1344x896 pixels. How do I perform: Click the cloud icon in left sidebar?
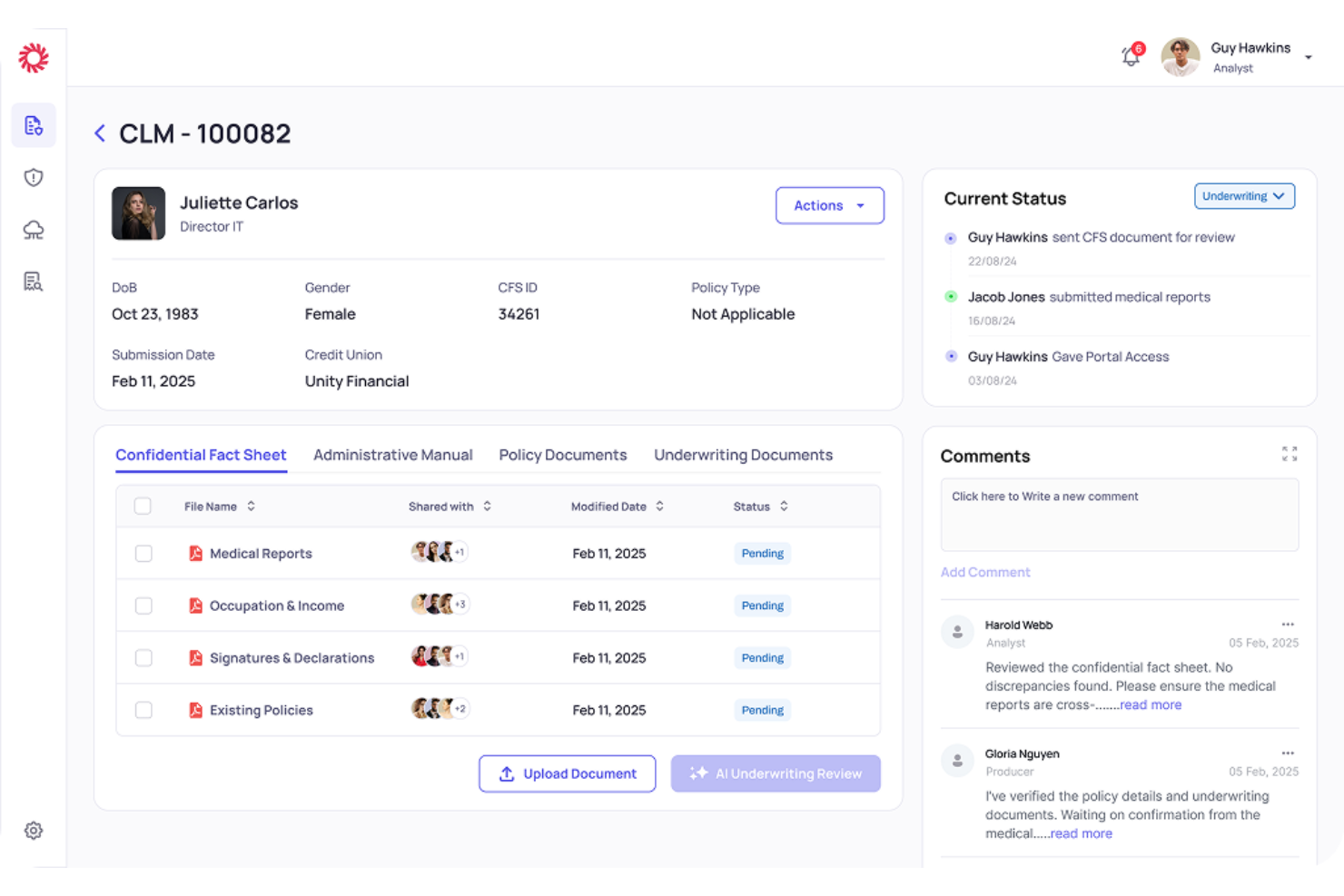coord(33,230)
